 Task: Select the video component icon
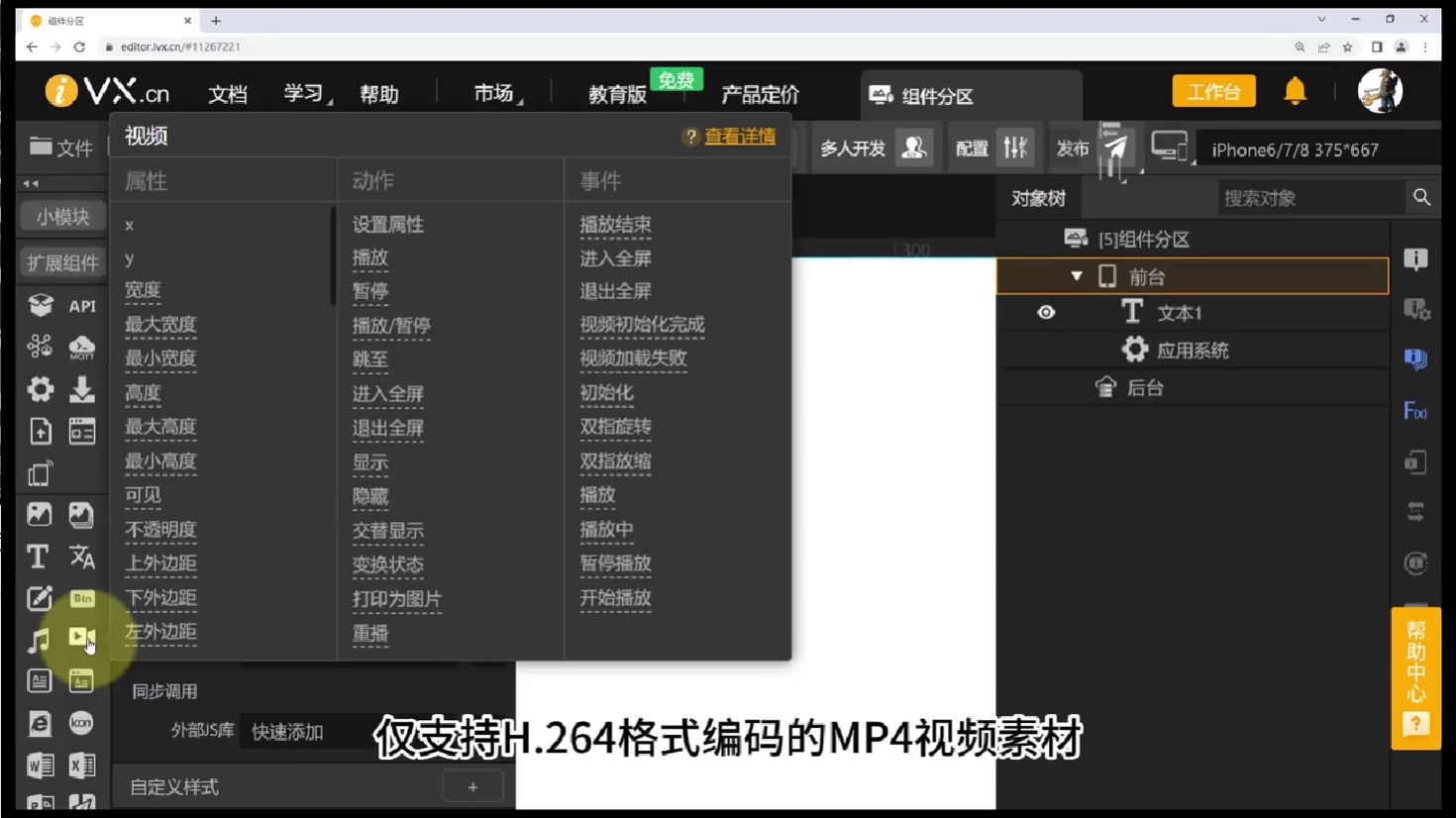point(82,639)
